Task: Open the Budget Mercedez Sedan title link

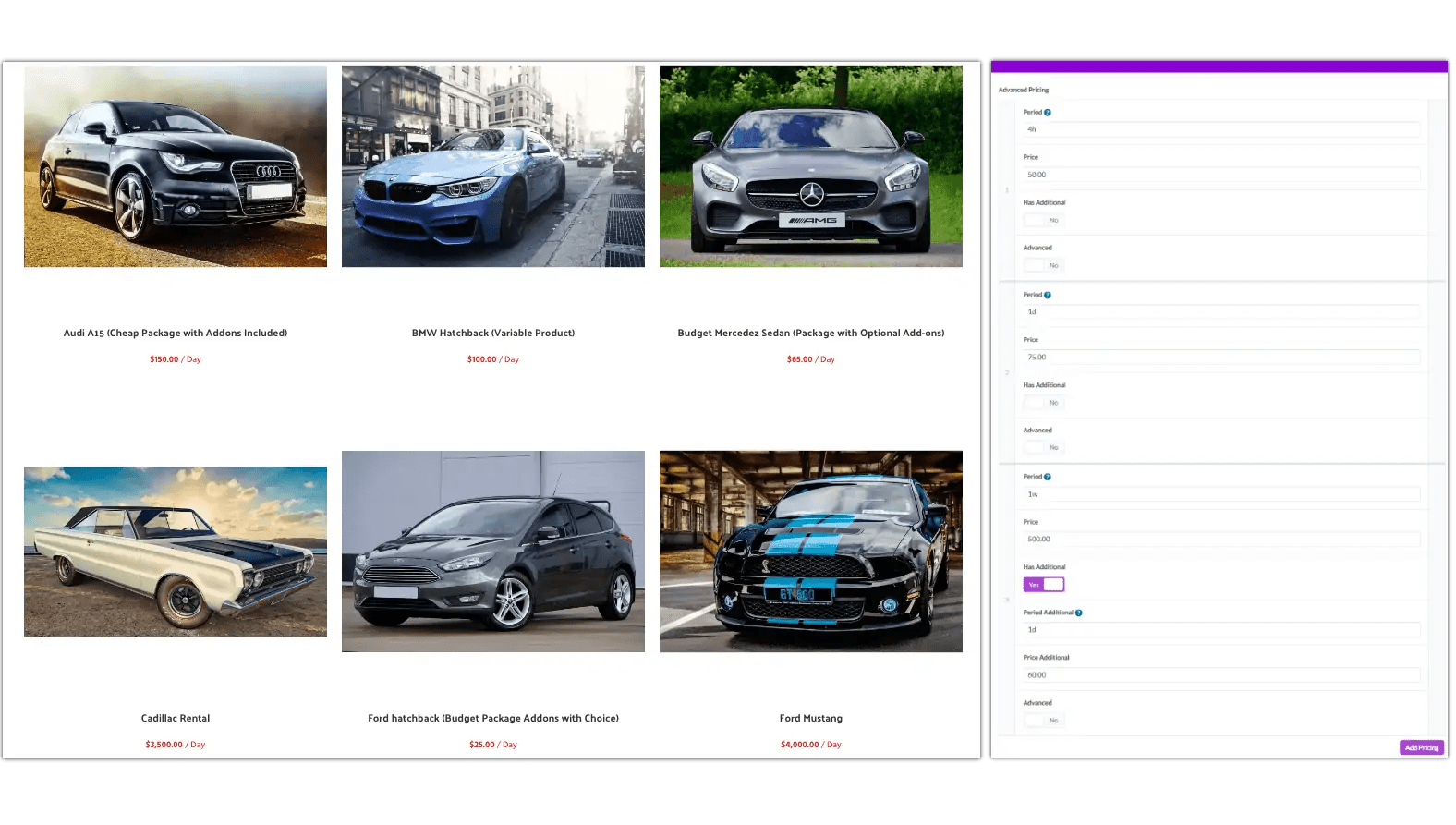Action: coord(811,333)
